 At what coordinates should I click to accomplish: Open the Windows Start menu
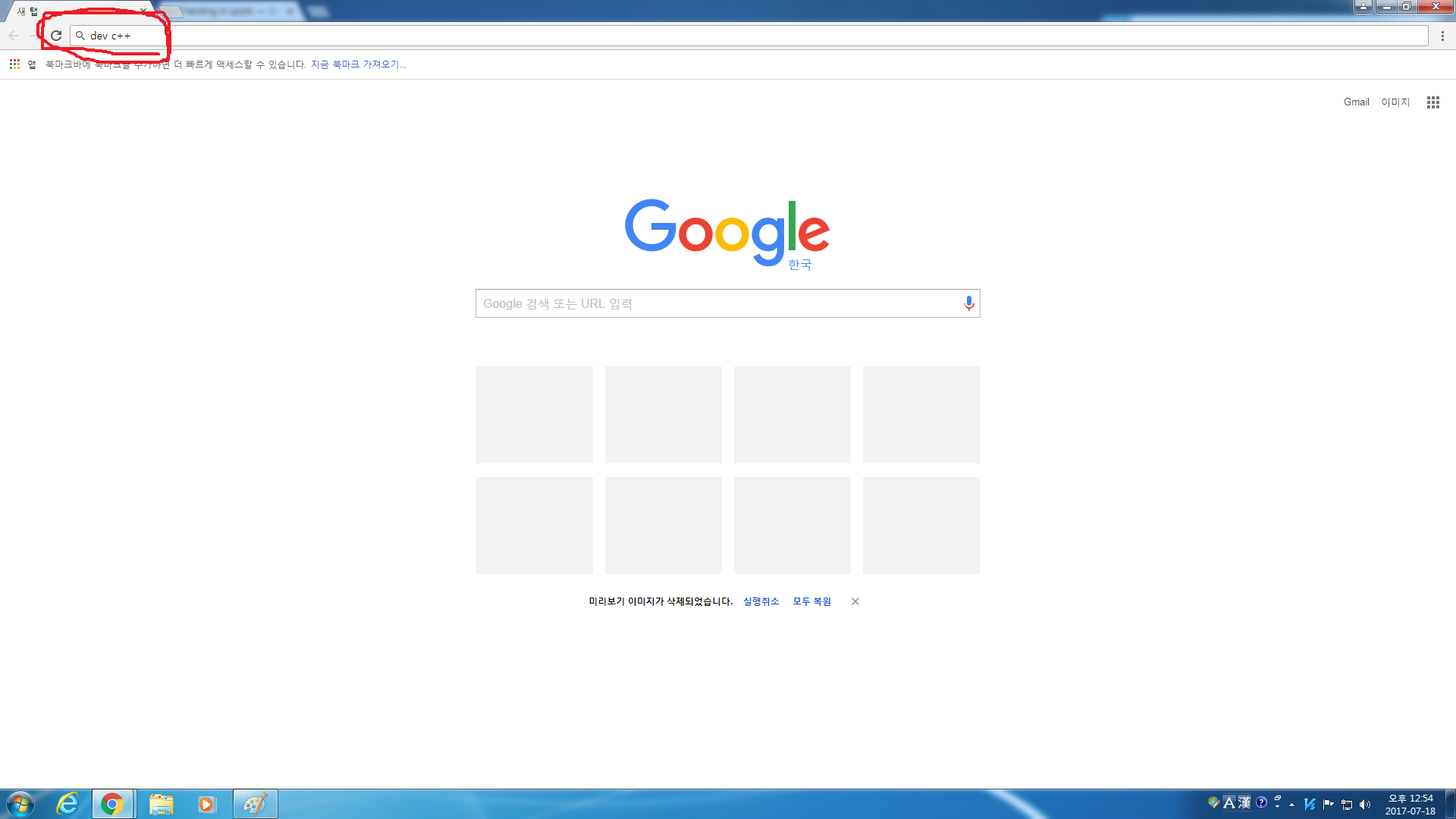(x=20, y=804)
